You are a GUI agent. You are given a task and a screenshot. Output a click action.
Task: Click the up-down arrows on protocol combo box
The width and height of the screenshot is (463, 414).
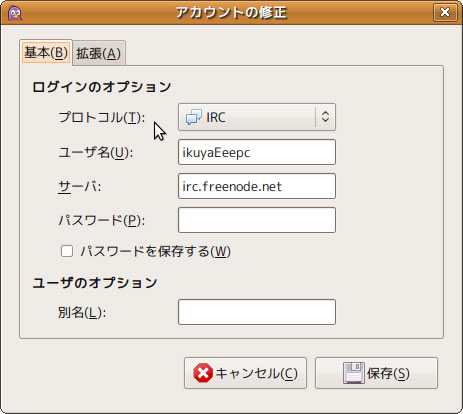(x=325, y=117)
